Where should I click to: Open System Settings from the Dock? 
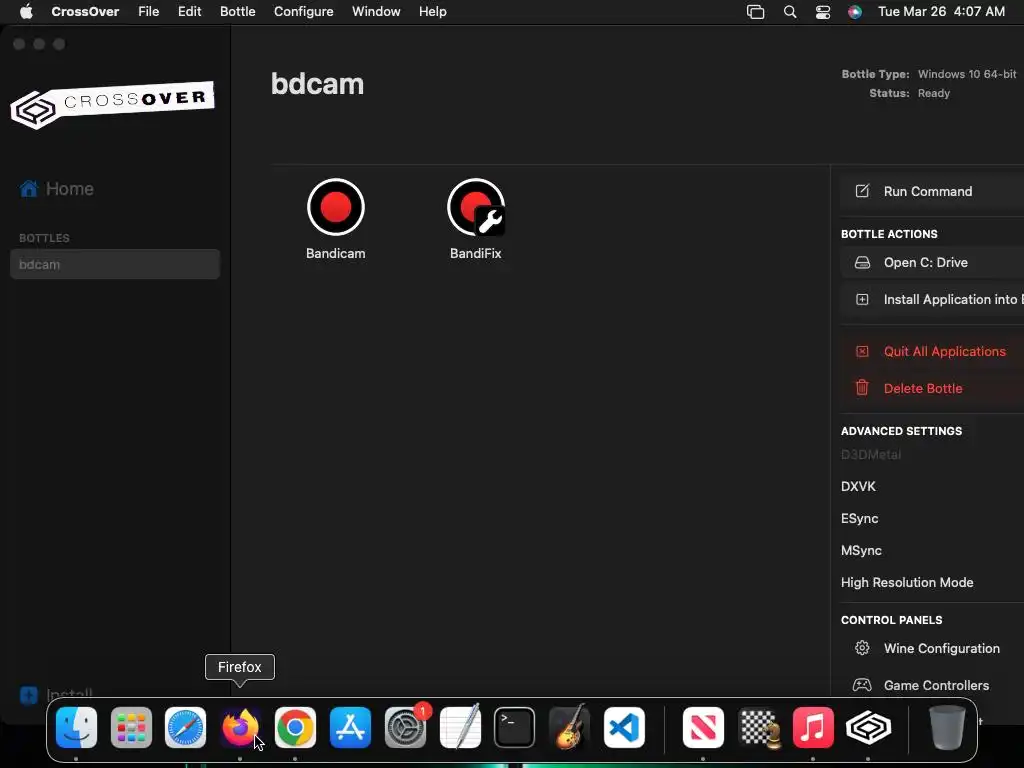[x=406, y=728]
